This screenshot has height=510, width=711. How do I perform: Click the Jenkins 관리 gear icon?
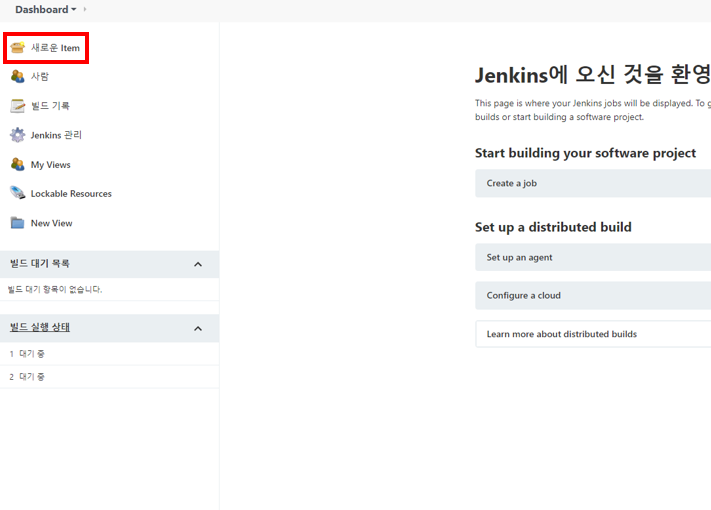pyautogui.click(x=18, y=135)
